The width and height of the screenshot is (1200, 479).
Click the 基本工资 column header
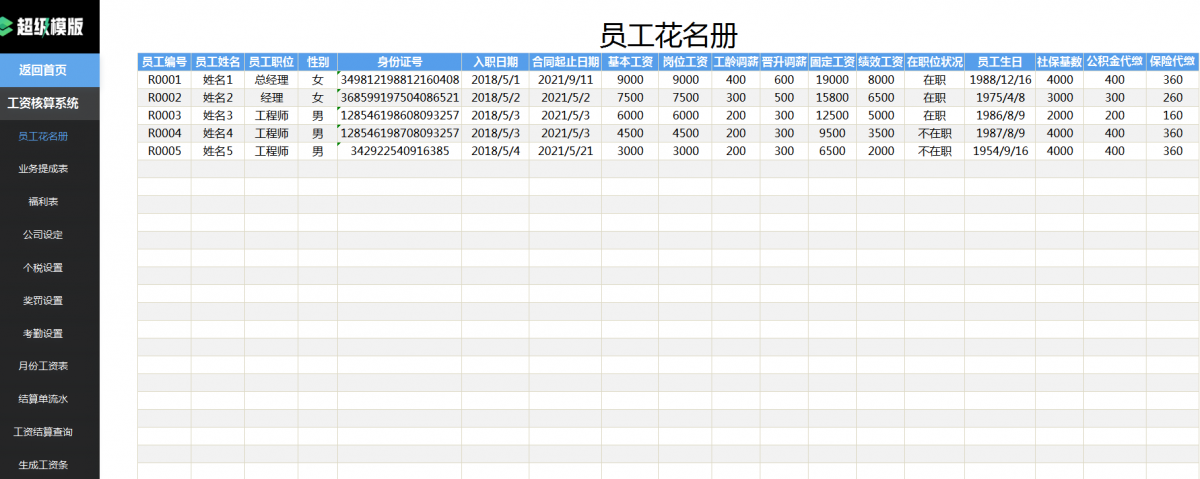point(630,62)
